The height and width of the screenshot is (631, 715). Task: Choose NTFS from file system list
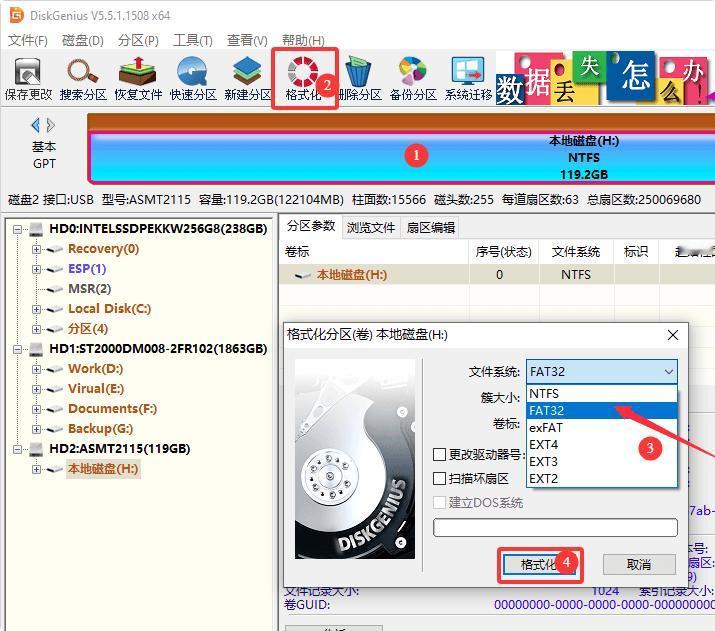tap(601, 393)
